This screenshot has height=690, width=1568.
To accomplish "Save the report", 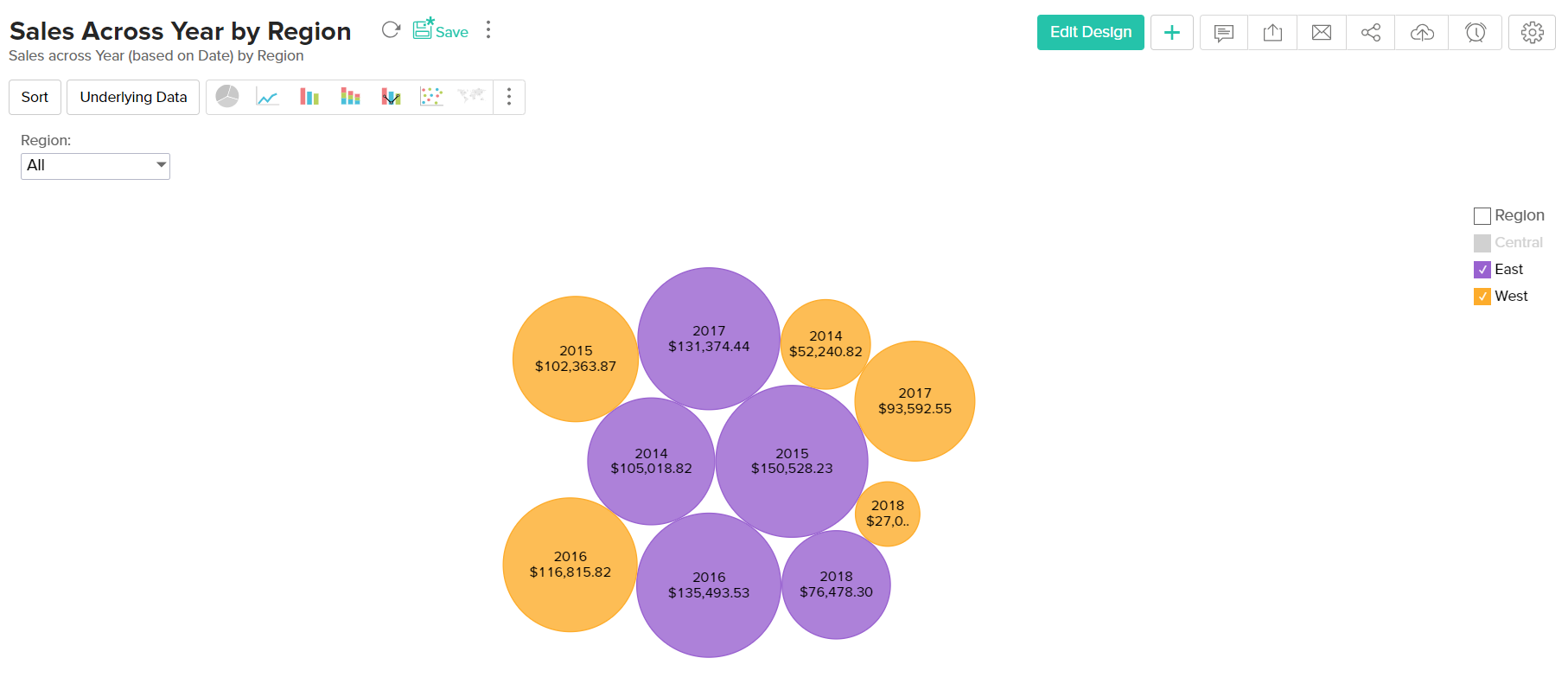I will point(441,30).
